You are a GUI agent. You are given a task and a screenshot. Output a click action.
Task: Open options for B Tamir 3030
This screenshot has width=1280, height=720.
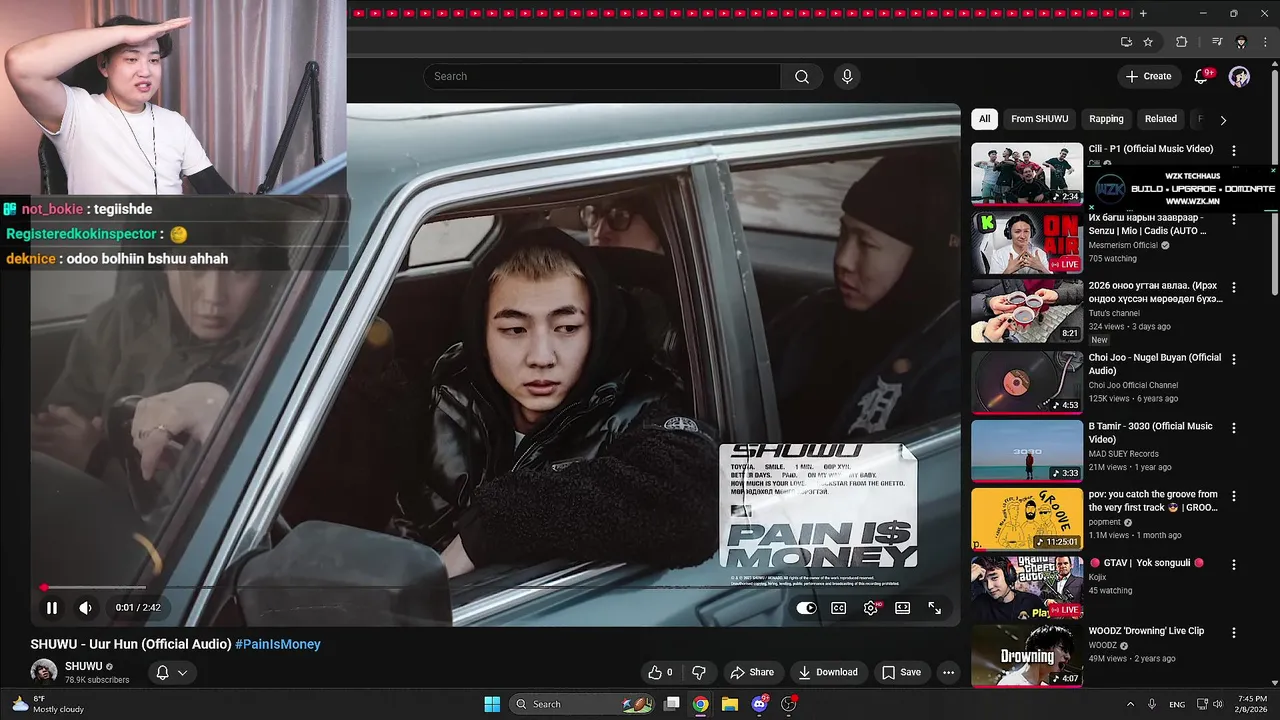pyautogui.click(x=1233, y=427)
